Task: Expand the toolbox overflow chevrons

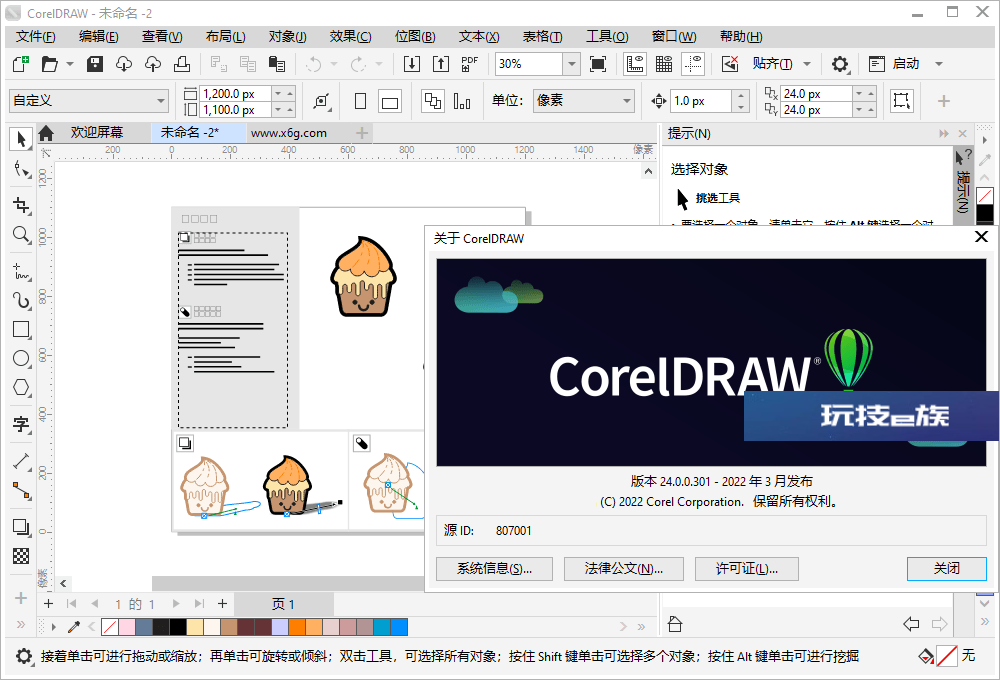Action: (x=21, y=625)
